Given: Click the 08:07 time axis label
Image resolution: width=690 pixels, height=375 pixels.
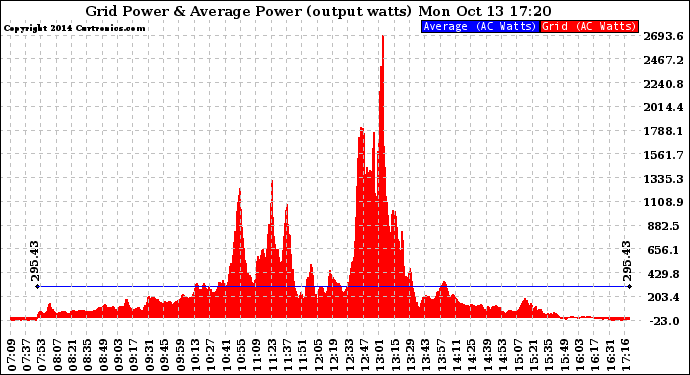Looking at the screenshot, I should (57, 354).
